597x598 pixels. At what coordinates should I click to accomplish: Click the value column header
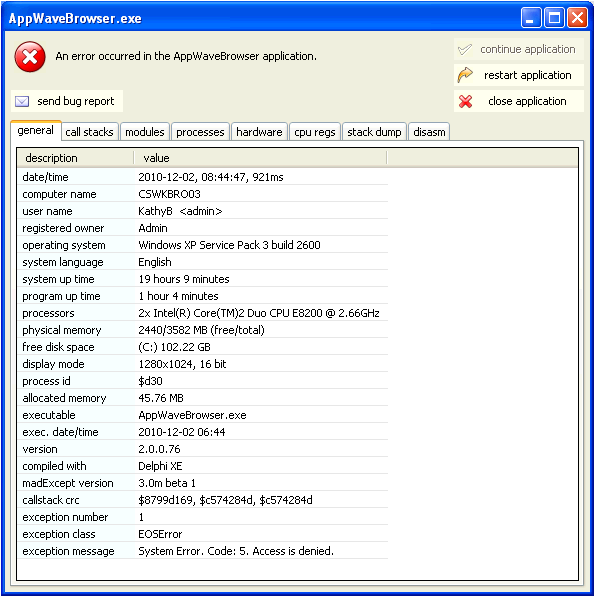tap(260, 158)
